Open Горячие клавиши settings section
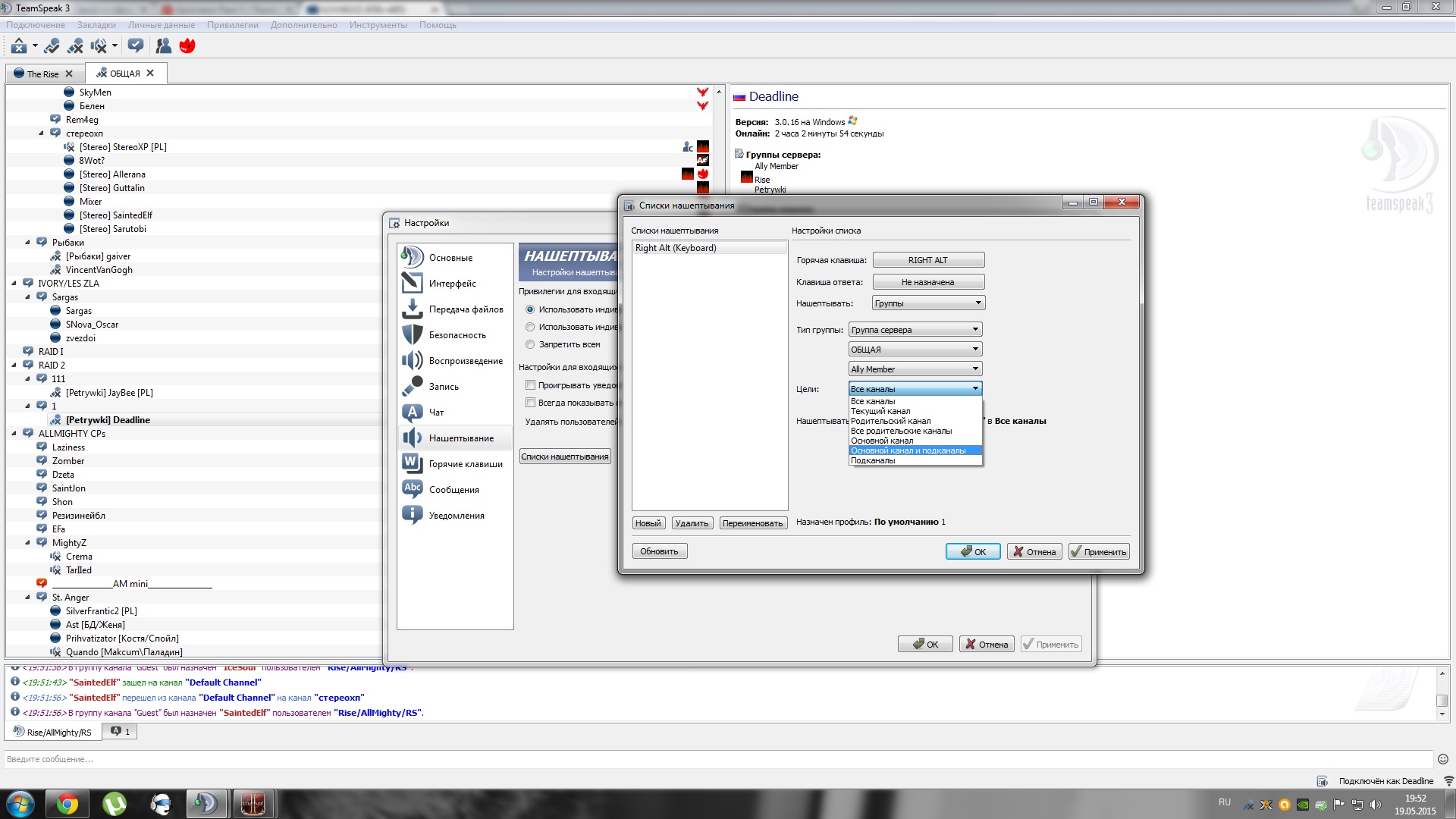This screenshot has width=1456, height=819. click(x=465, y=464)
